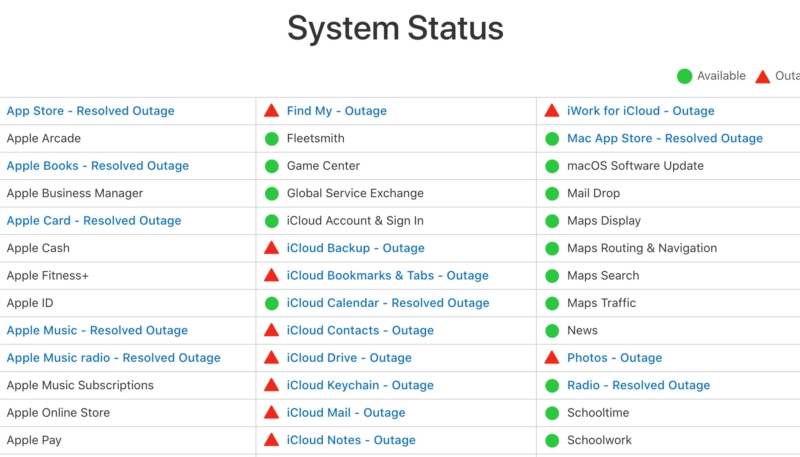Click the green dot beside iCloud Calendar
This screenshot has width=800, height=457.
click(271, 303)
